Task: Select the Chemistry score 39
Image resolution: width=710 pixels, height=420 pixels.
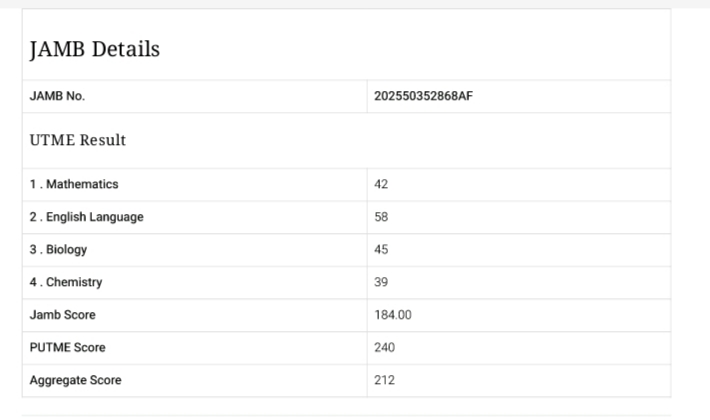Action: tap(381, 283)
